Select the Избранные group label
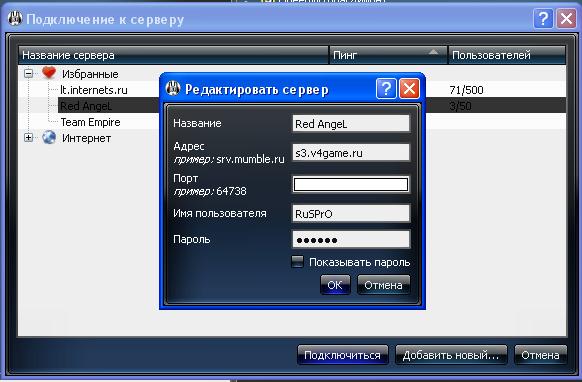 (x=90, y=74)
